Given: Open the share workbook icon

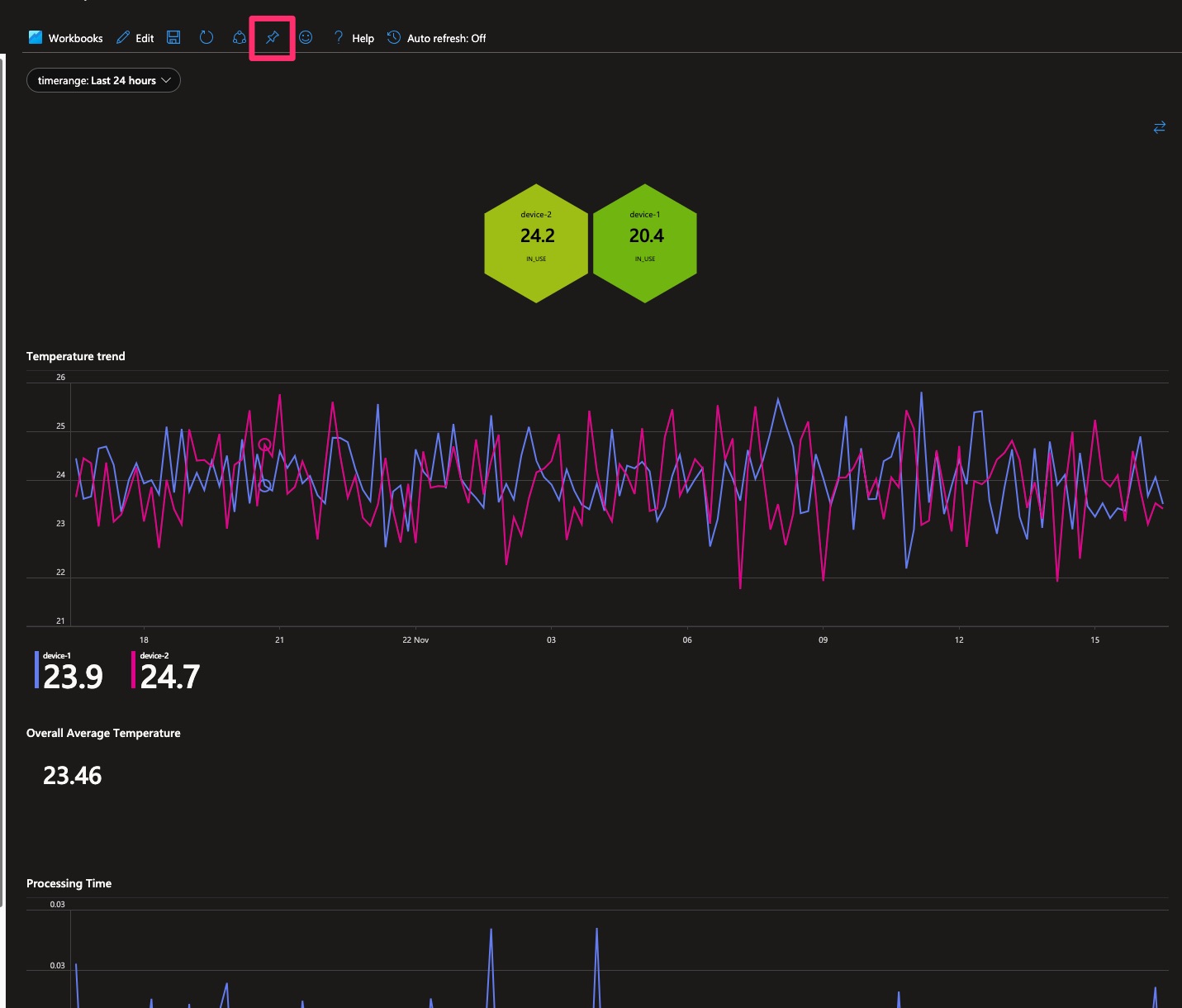Looking at the screenshot, I should point(240,37).
